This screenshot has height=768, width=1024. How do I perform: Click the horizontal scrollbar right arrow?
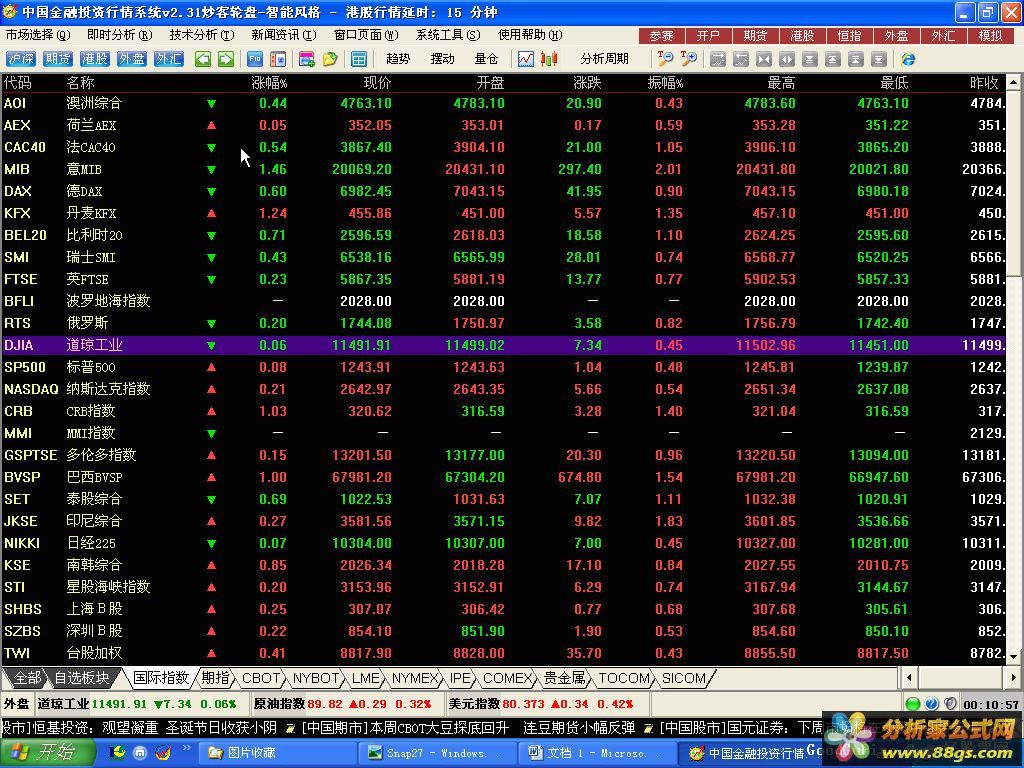coord(1014,678)
